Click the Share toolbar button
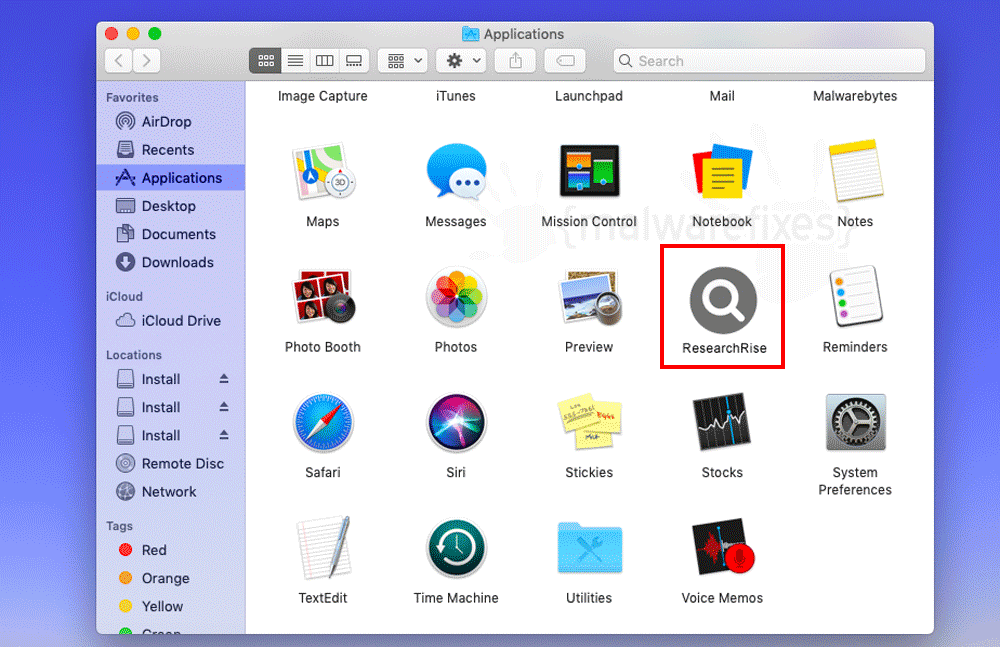 click(515, 61)
